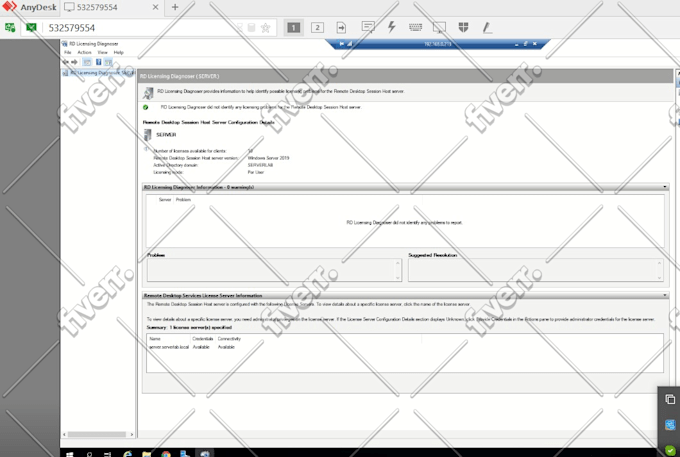Open the display settings monitor icon
The image size is (680, 457).
439,28
